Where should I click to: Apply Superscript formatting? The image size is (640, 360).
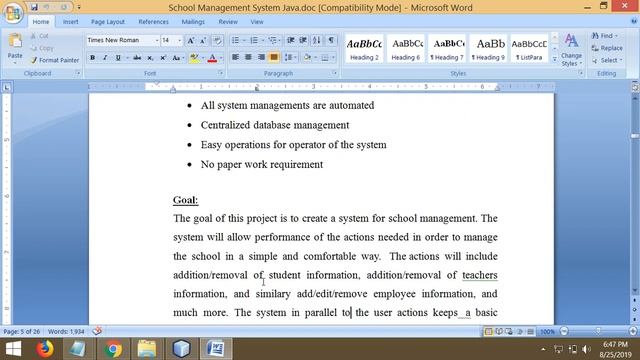point(163,58)
